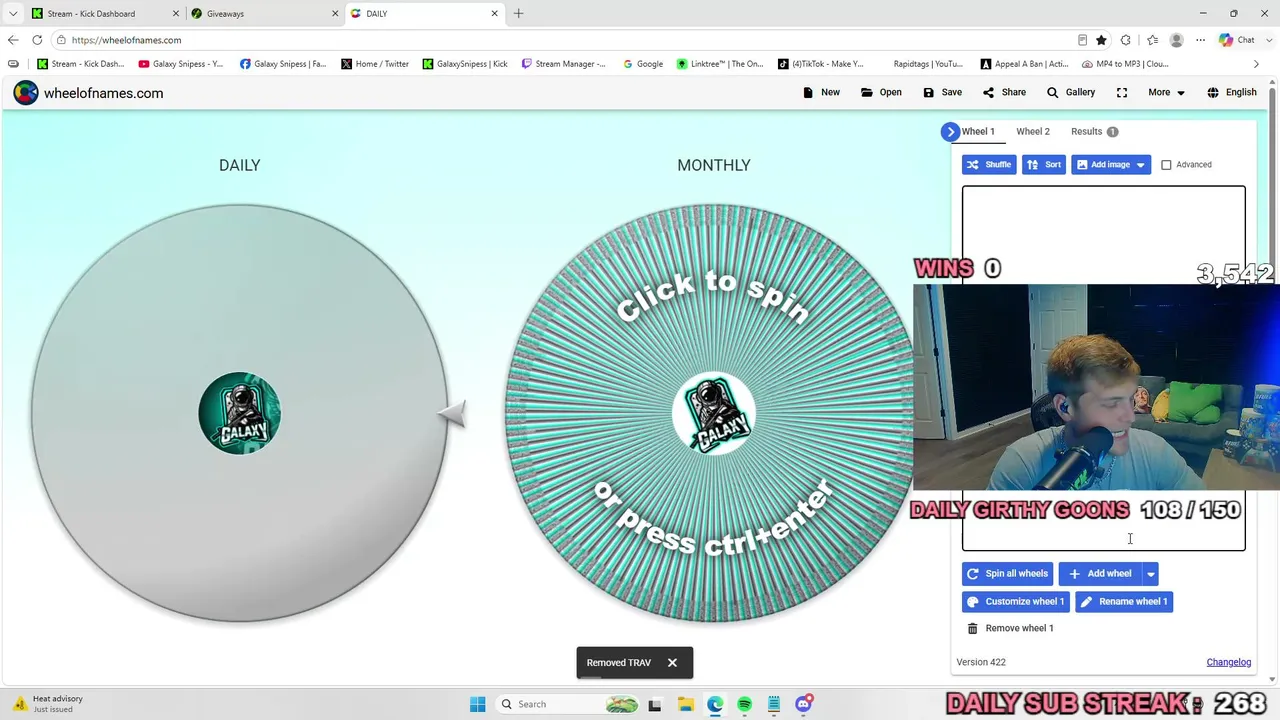Switch to Stream - Kick Dashboard browser tab
Image resolution: width=1280 pixels, height=720 pixels.
point(105,14)
